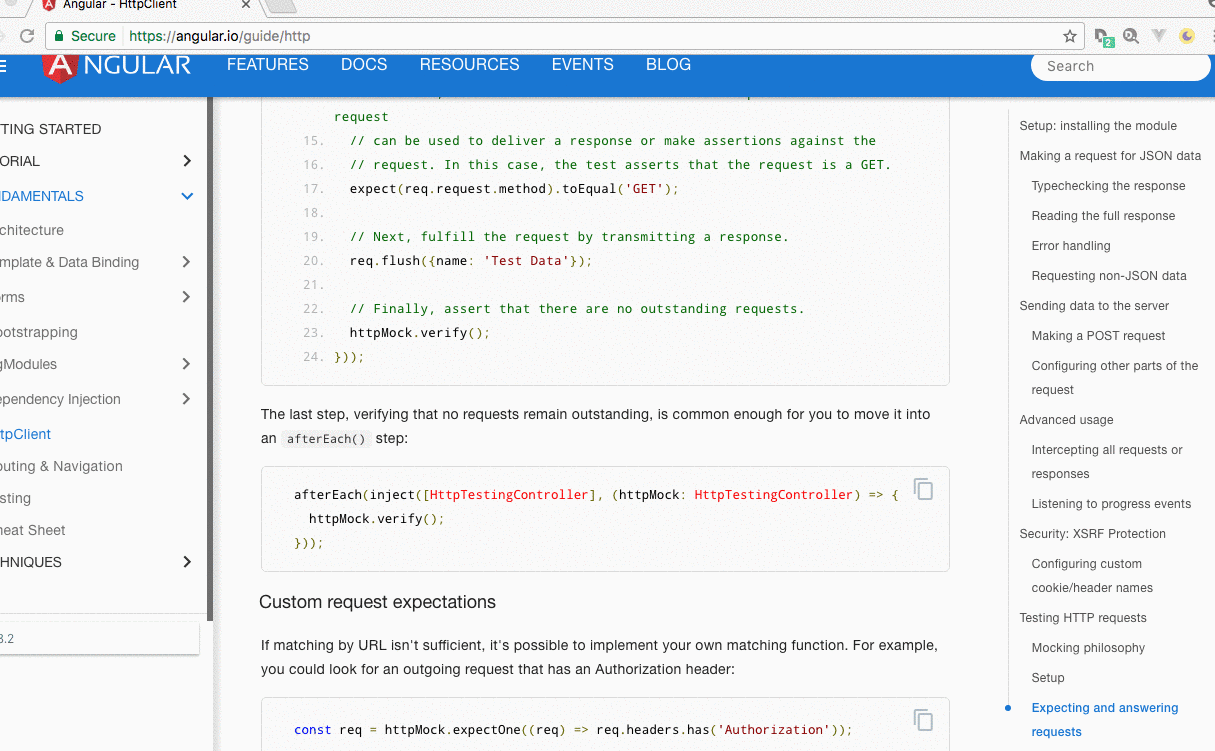Expand the NgModules section chevron

coord(187,364)
